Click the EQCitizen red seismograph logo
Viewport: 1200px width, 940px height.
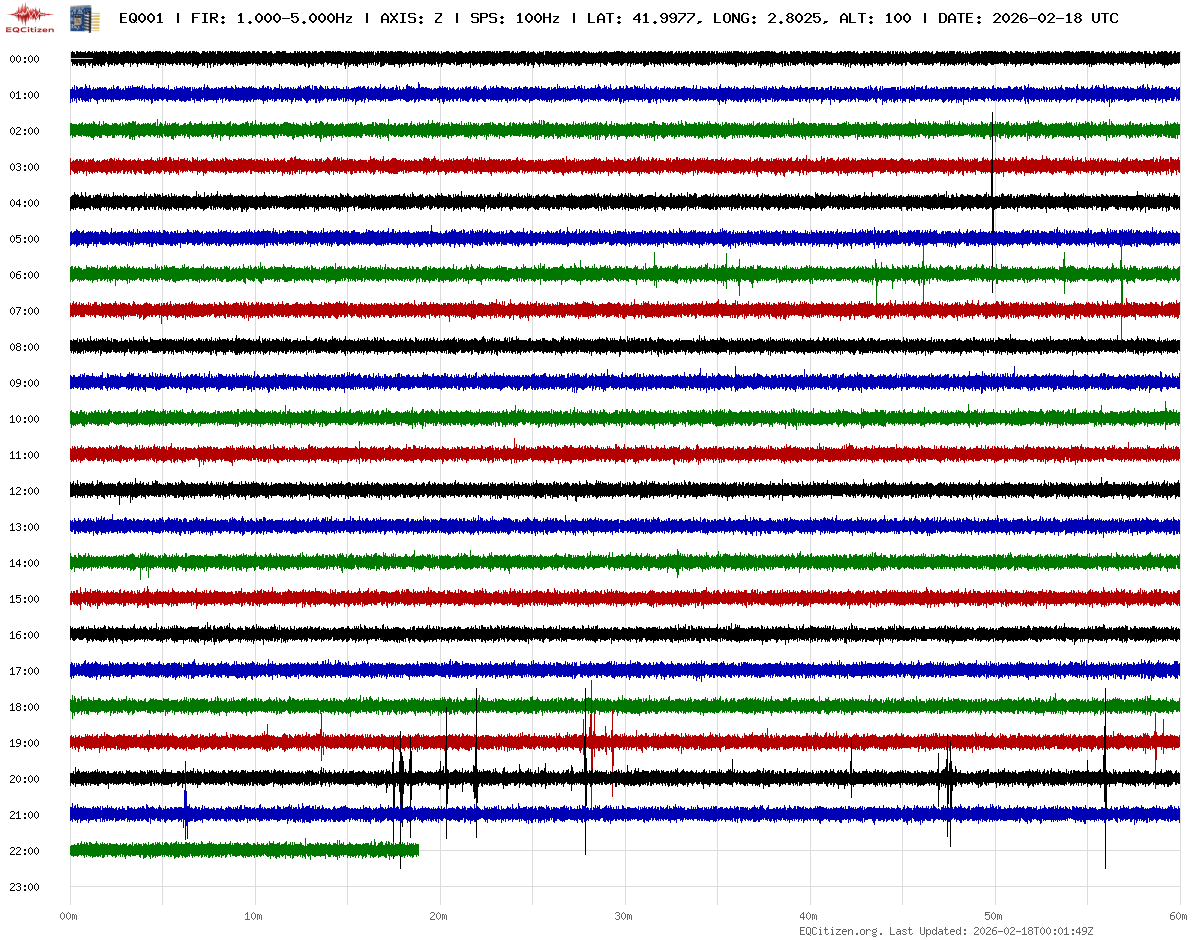click(30, 17)
